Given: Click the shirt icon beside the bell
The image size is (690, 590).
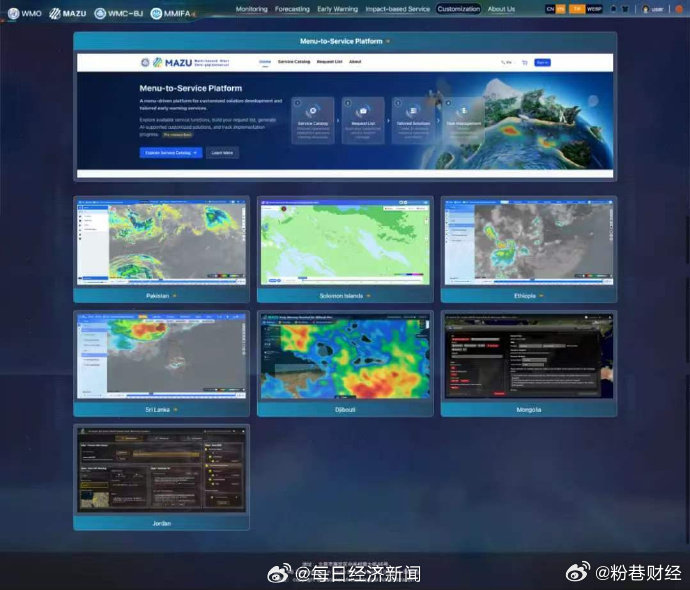Looking at the screenshot, I should click(625, 9).
